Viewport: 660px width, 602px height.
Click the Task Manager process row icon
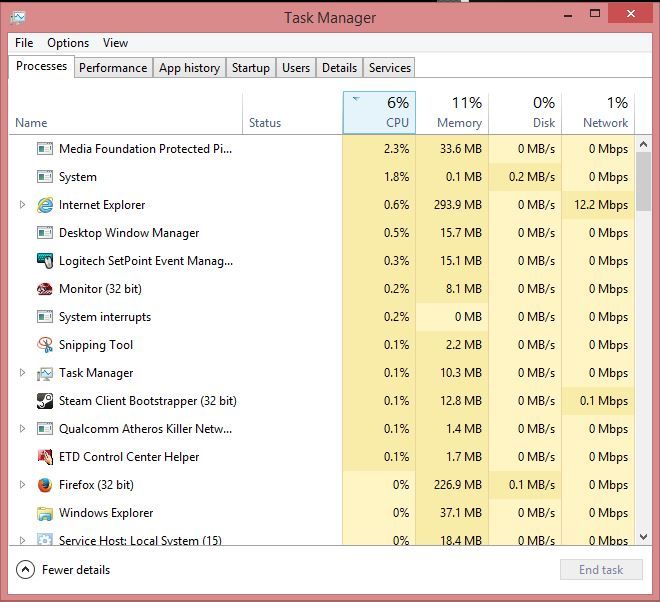(x=45, y=373)
